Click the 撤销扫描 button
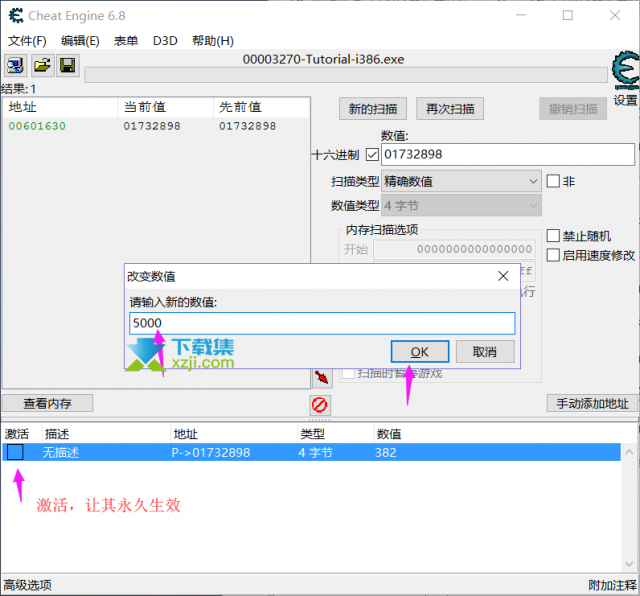The height and width of the screenshot is (596, 640). click(573, 109)
